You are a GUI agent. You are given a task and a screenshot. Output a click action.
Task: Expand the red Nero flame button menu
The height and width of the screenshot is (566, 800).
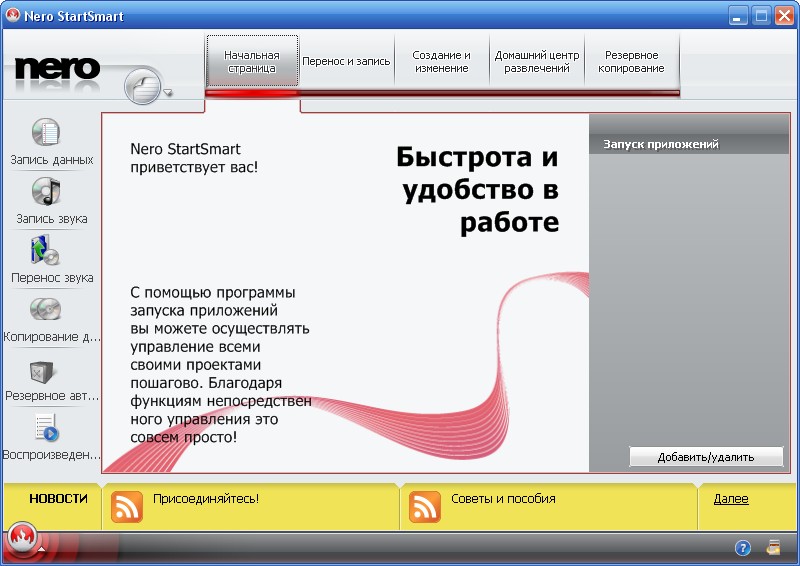pyautogui.click(x=21, y=540)
